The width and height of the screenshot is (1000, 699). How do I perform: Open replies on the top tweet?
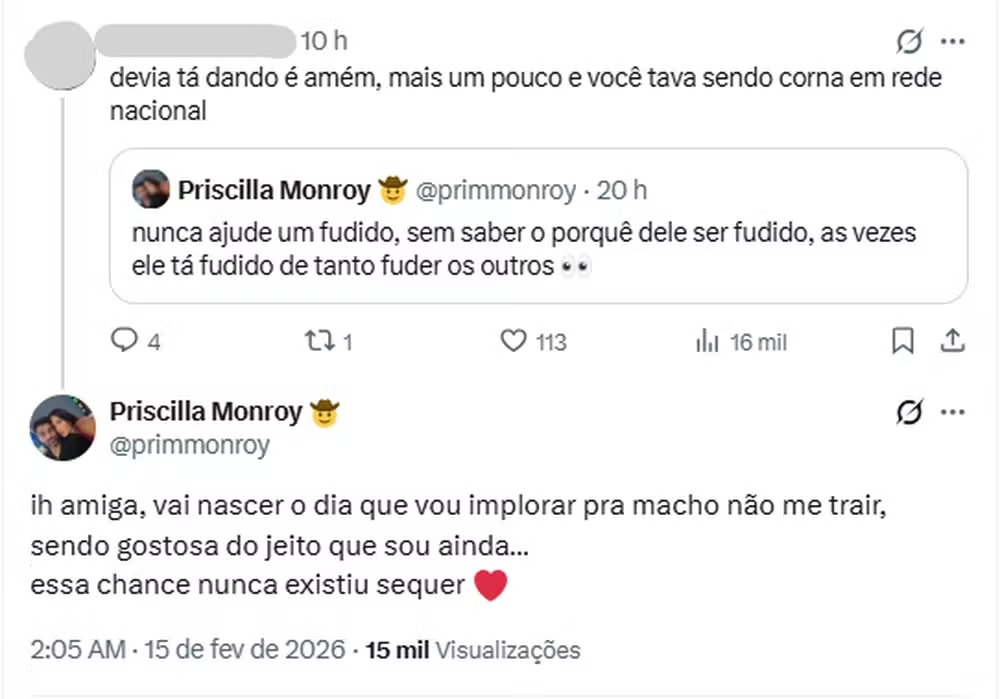(124, 342)
